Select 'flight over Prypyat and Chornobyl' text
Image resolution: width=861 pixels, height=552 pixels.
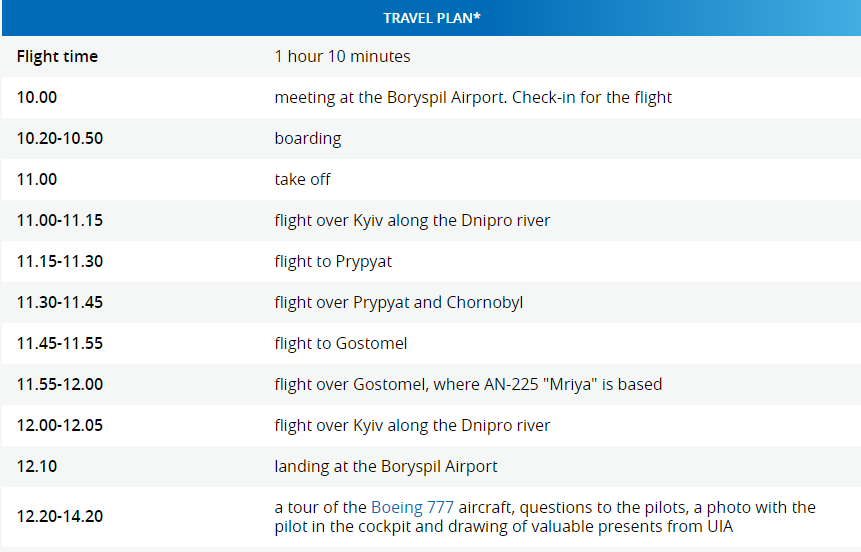click(x=398, y=303)
